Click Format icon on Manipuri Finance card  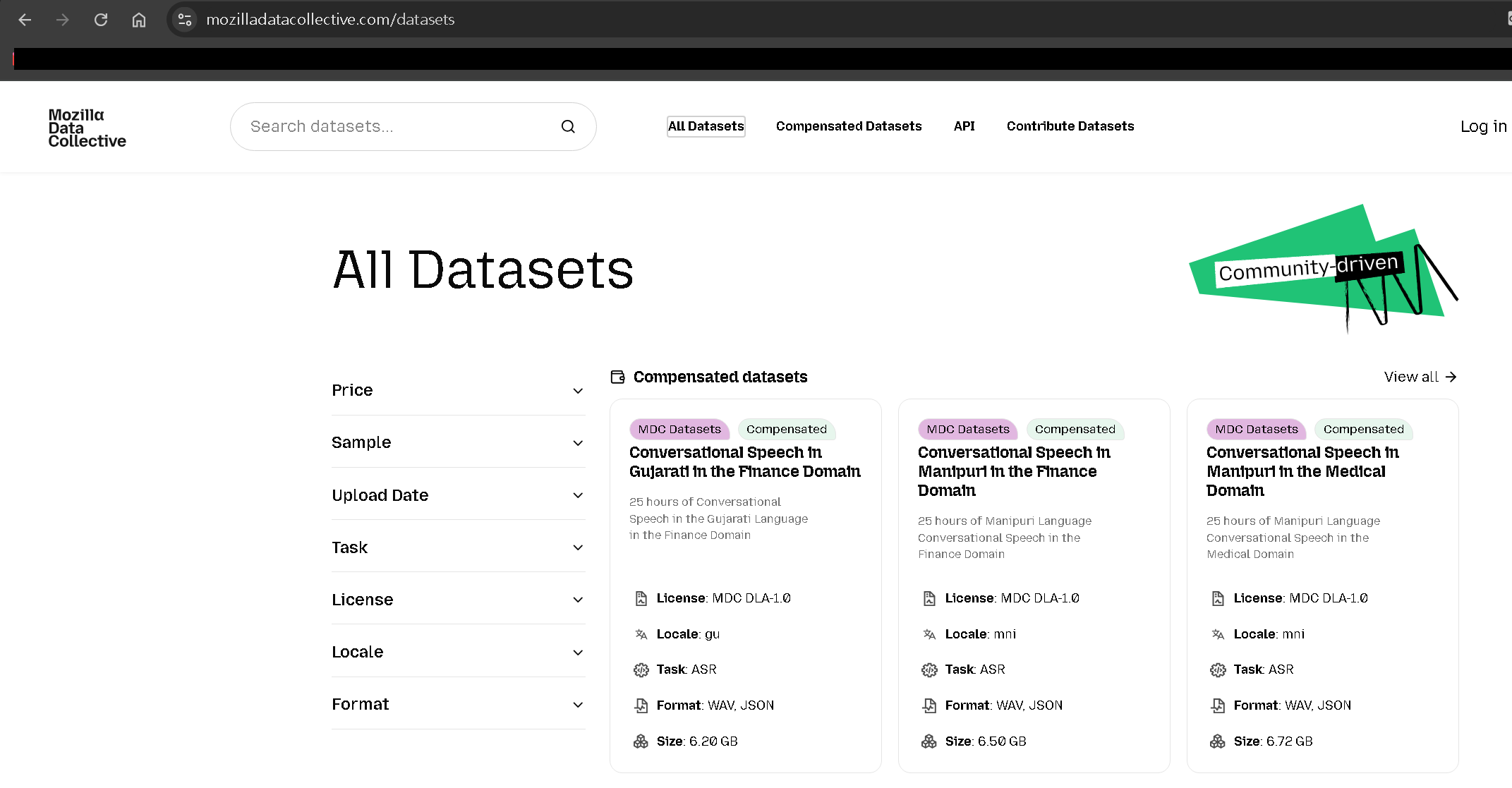[929, 705]
